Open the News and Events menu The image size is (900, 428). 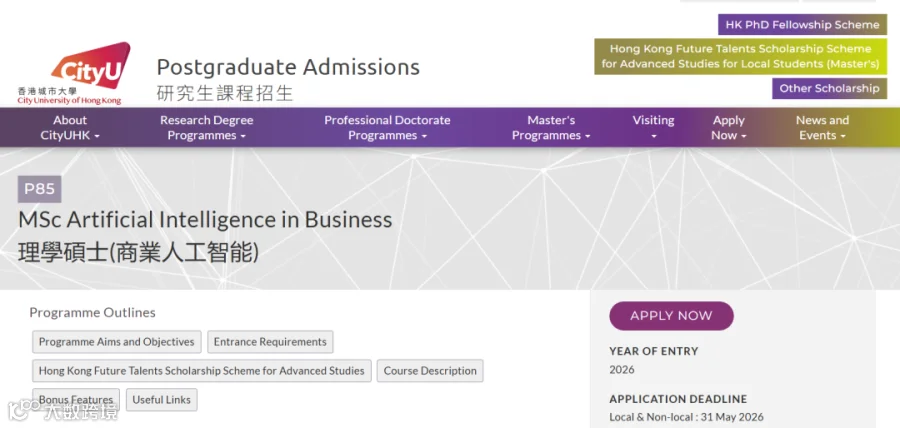point(822,128)
